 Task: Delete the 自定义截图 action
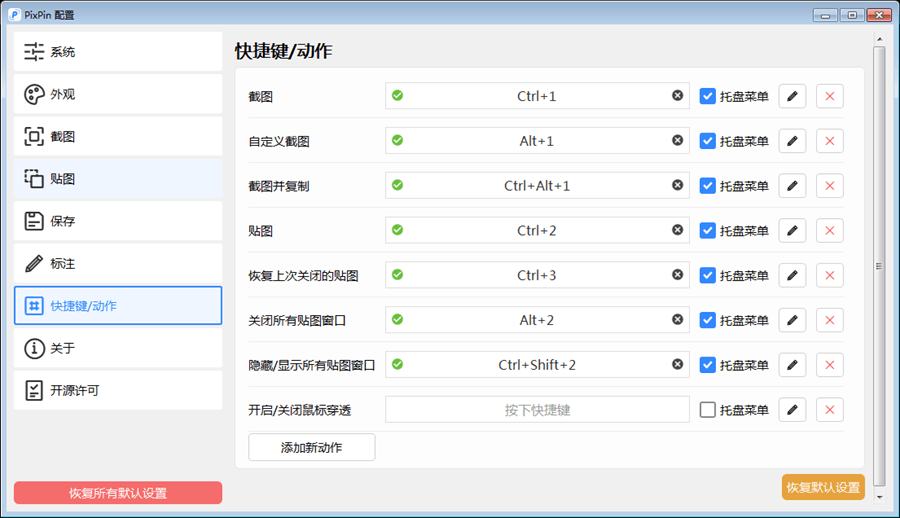(x=829, y=141)
